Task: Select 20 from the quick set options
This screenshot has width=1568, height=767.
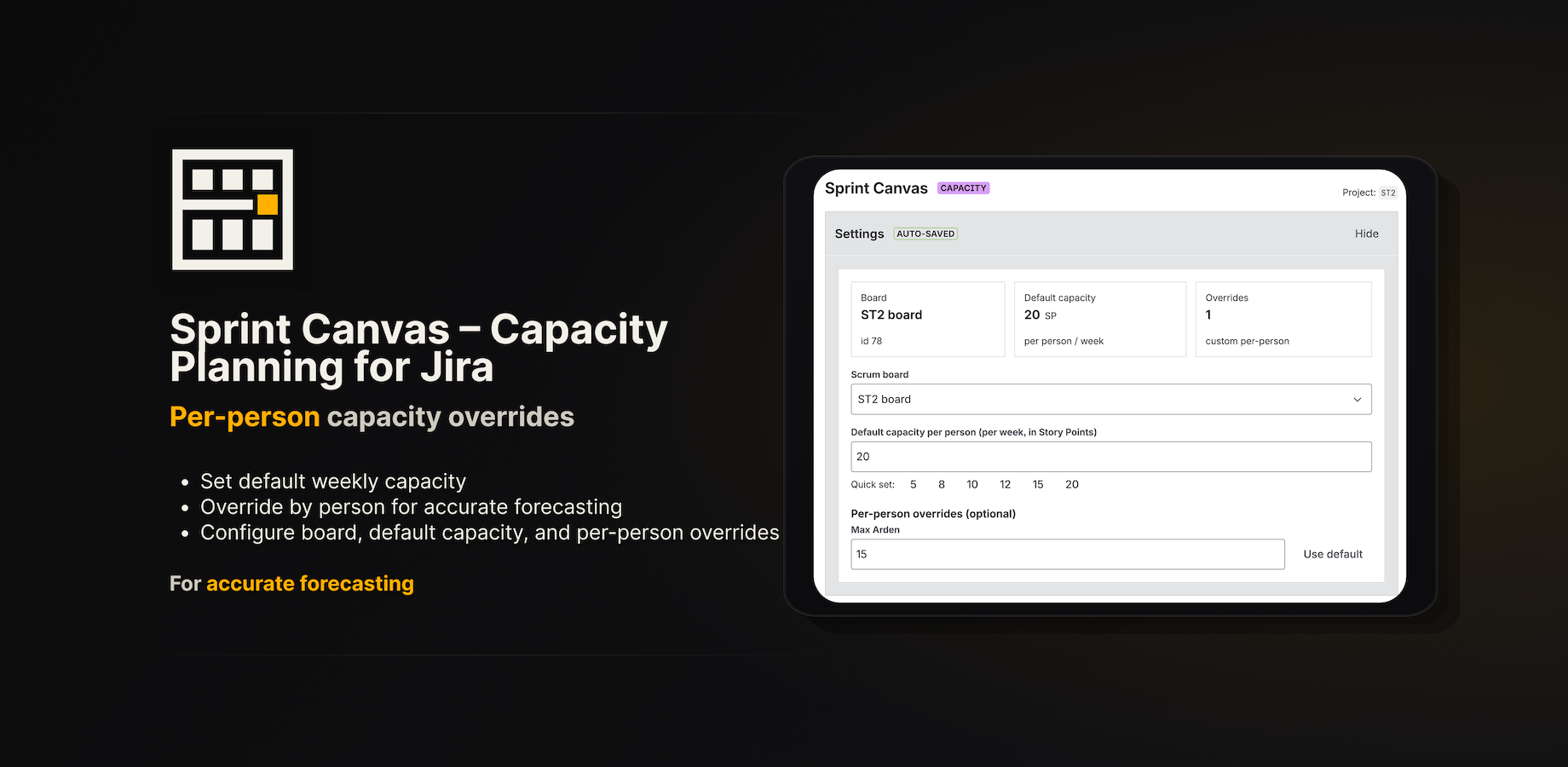Action: (1071, 484)
